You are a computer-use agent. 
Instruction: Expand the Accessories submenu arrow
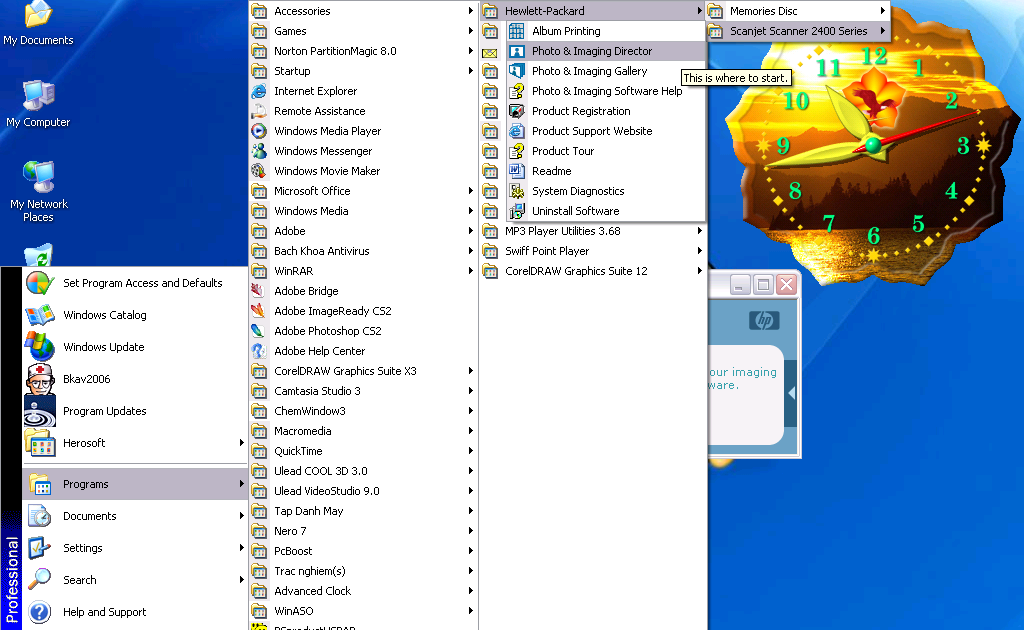pos(470,11)
